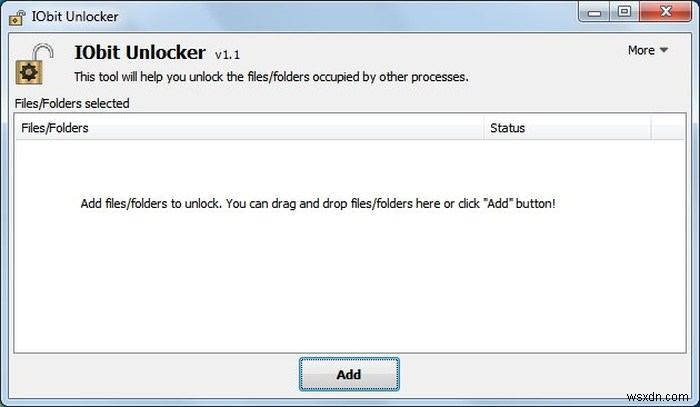
Task: Maximize the IObit Unlocker window
Action: point(625,12)
